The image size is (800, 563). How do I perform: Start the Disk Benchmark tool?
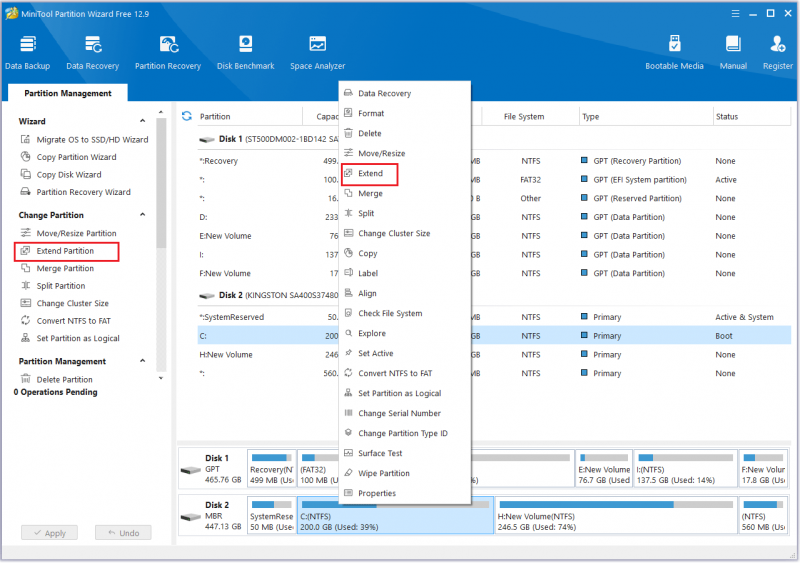(245, 53)
